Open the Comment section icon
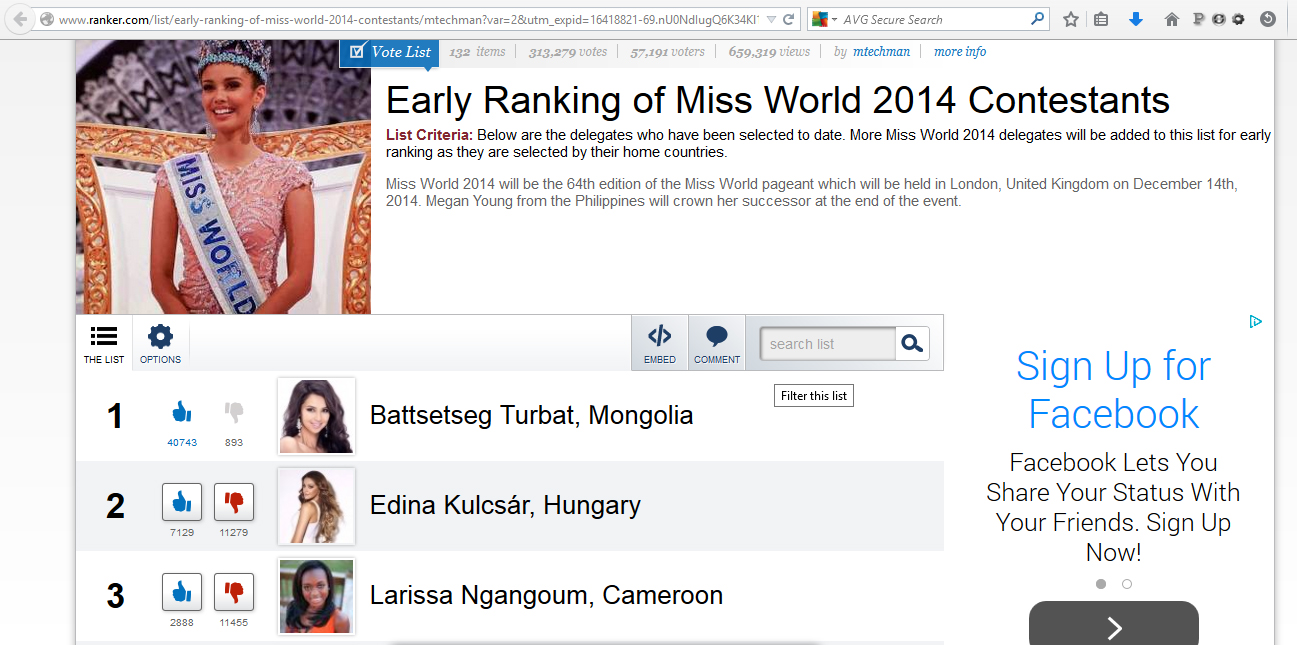1297x645 pixels. 716,343
